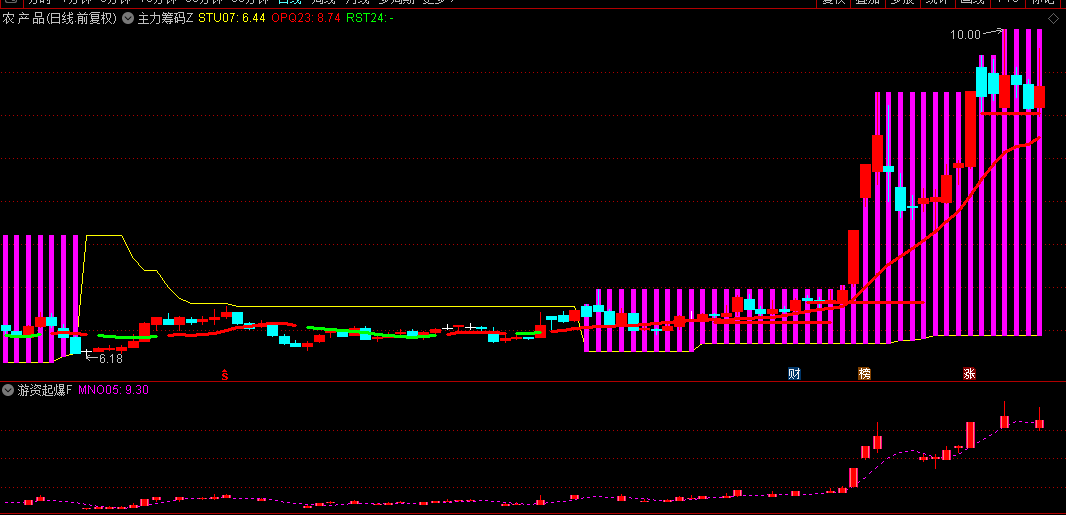The image size is (1066, 515).
Task: Open the dropdown beside 游资起爆F indicator
Action: (8, 390)
